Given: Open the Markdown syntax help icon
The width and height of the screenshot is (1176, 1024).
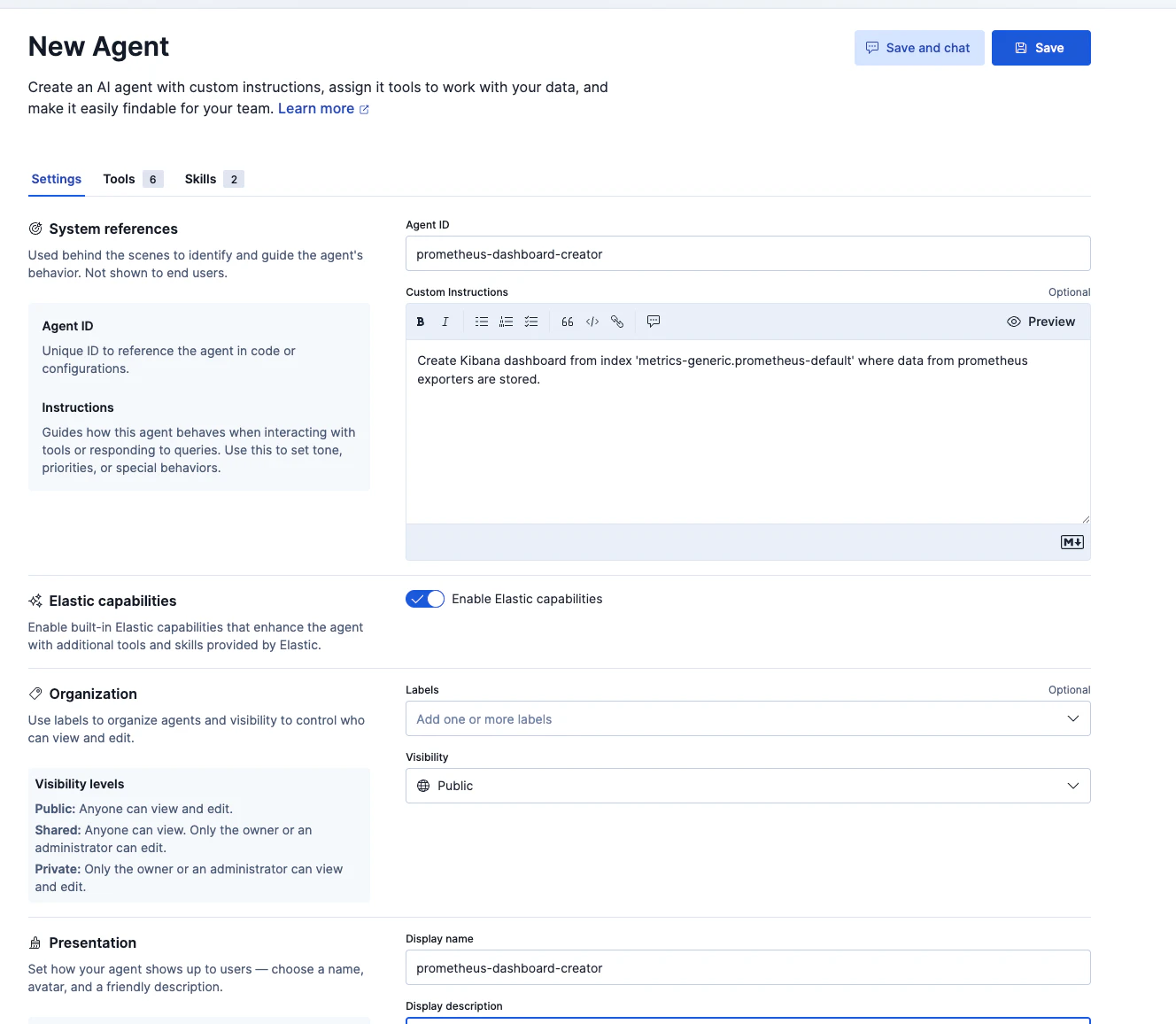Looking at the screenshot, I should click(1072, 542).
